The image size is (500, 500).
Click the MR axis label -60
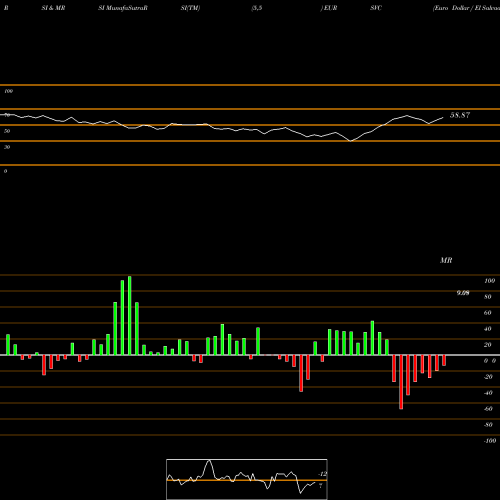click(x=488, y=409)
